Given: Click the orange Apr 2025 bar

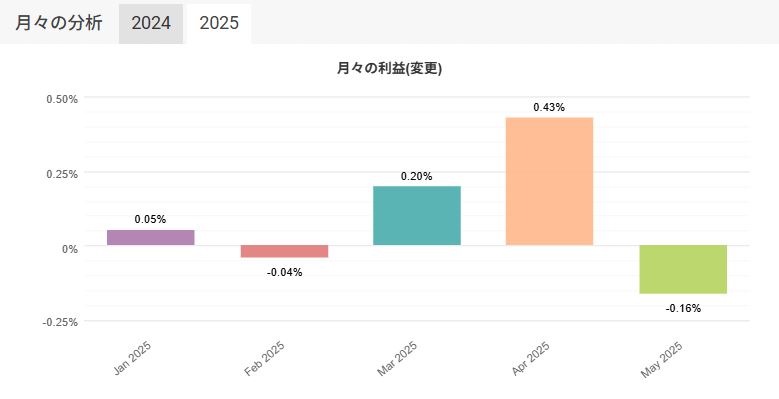Looking at the screenshot, I should pyautogui.click(x=549, y=181).
